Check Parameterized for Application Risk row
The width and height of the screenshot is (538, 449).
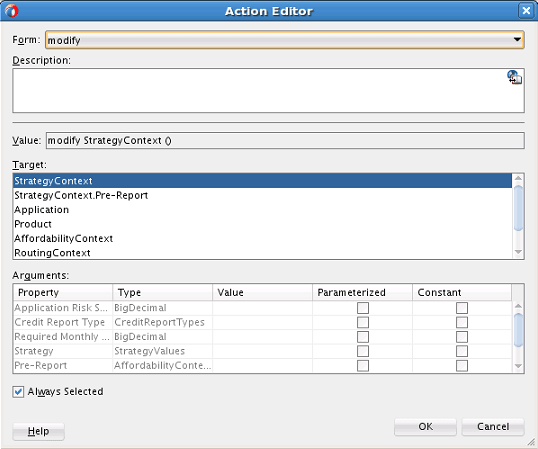363,308
